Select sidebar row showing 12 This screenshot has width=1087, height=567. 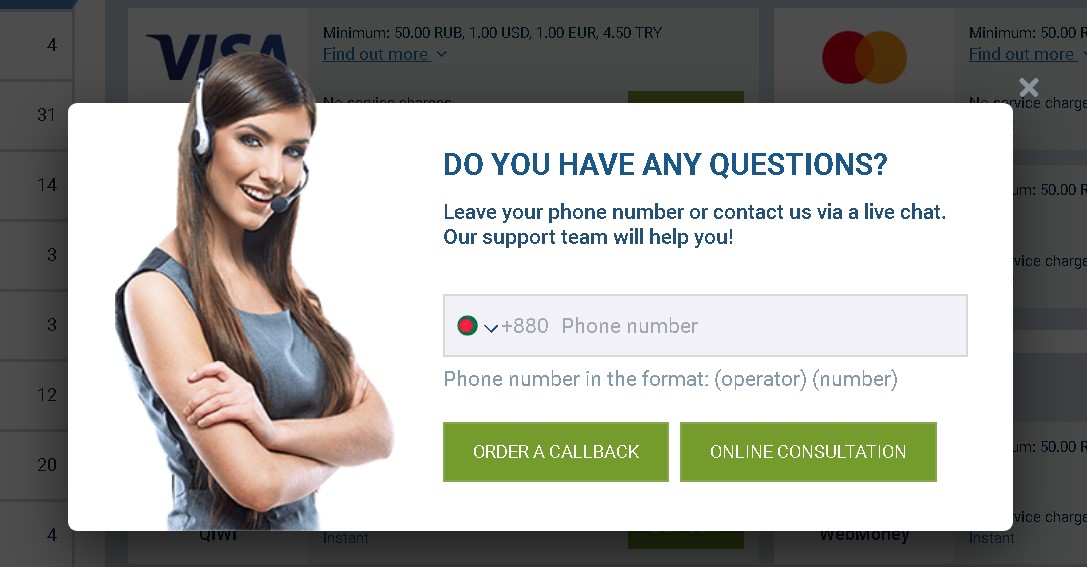pyautogui.click(x=36, y=395)
